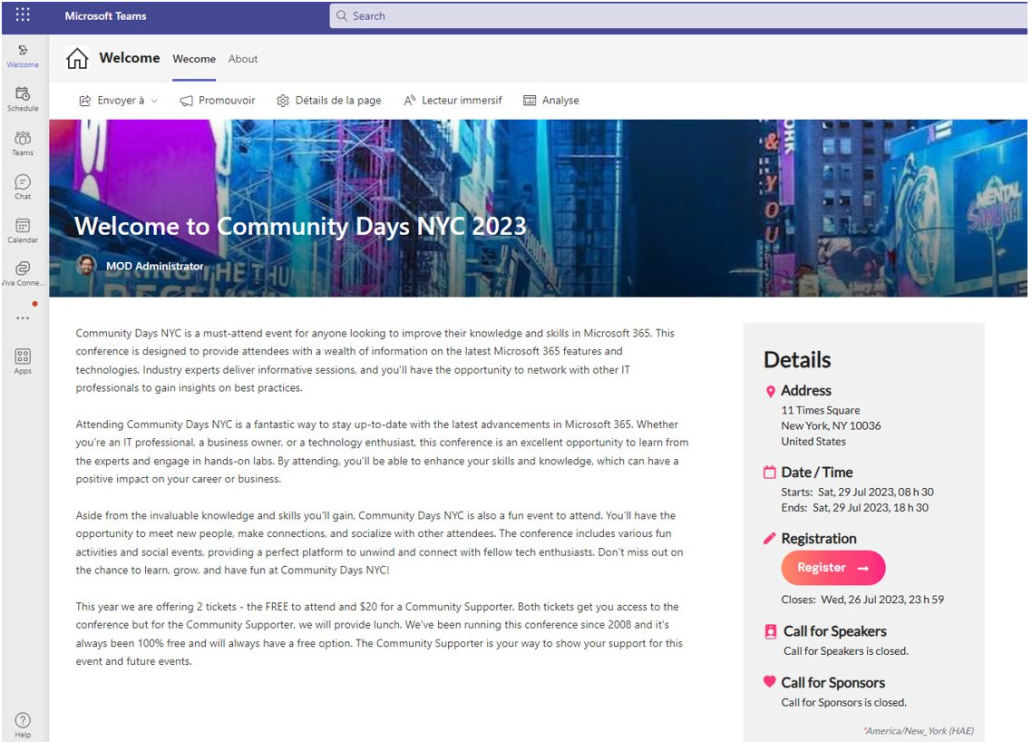
Task: Click the Lecteur immersif reader icon
Action: point(409,101)
